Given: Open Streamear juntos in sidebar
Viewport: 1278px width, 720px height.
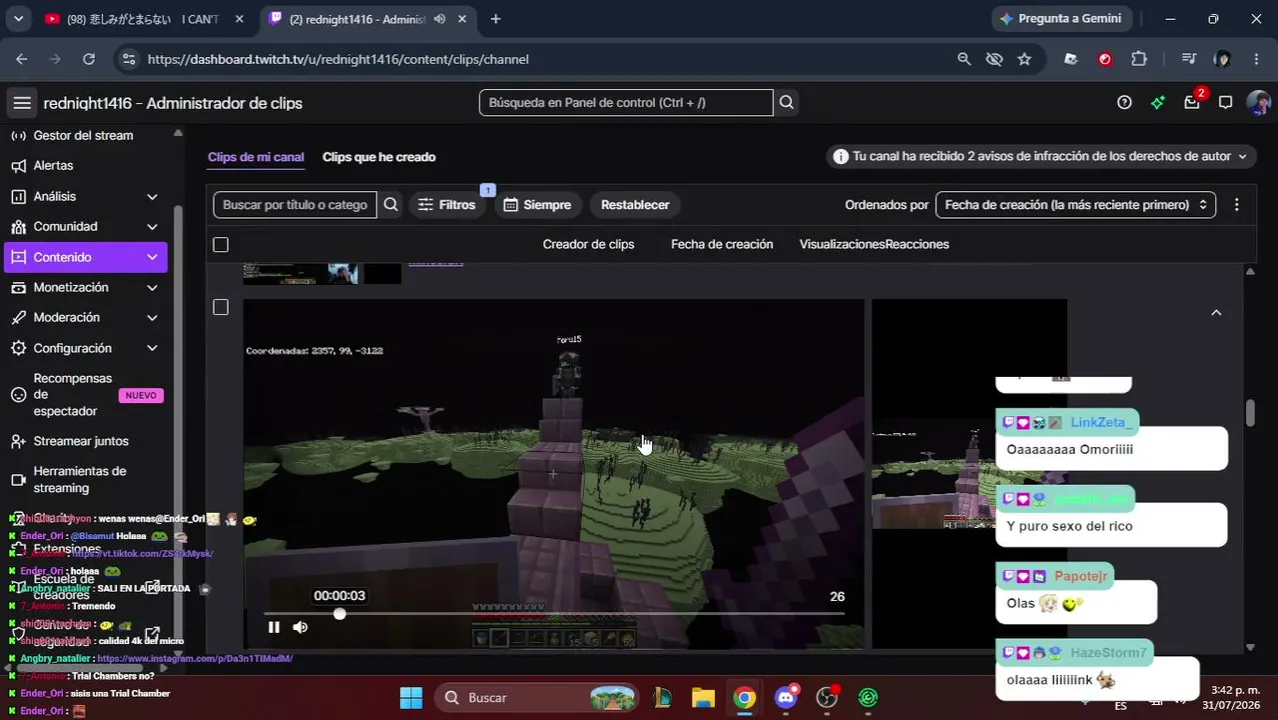Looking at the screenshot, I should tap(81, 441).
